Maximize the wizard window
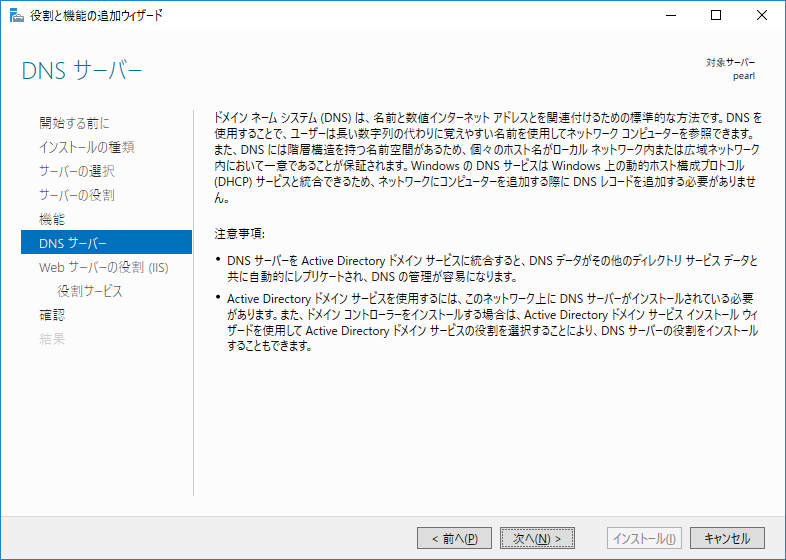 (716, 16)
